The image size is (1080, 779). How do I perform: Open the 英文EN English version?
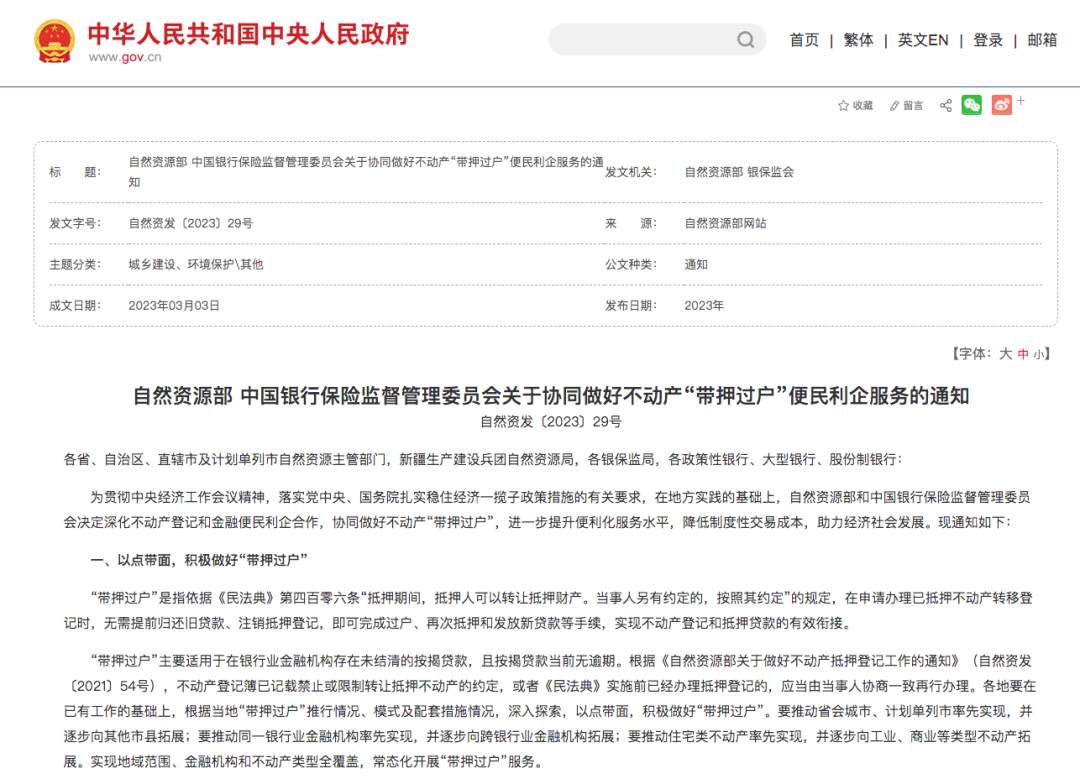[923, 40]
